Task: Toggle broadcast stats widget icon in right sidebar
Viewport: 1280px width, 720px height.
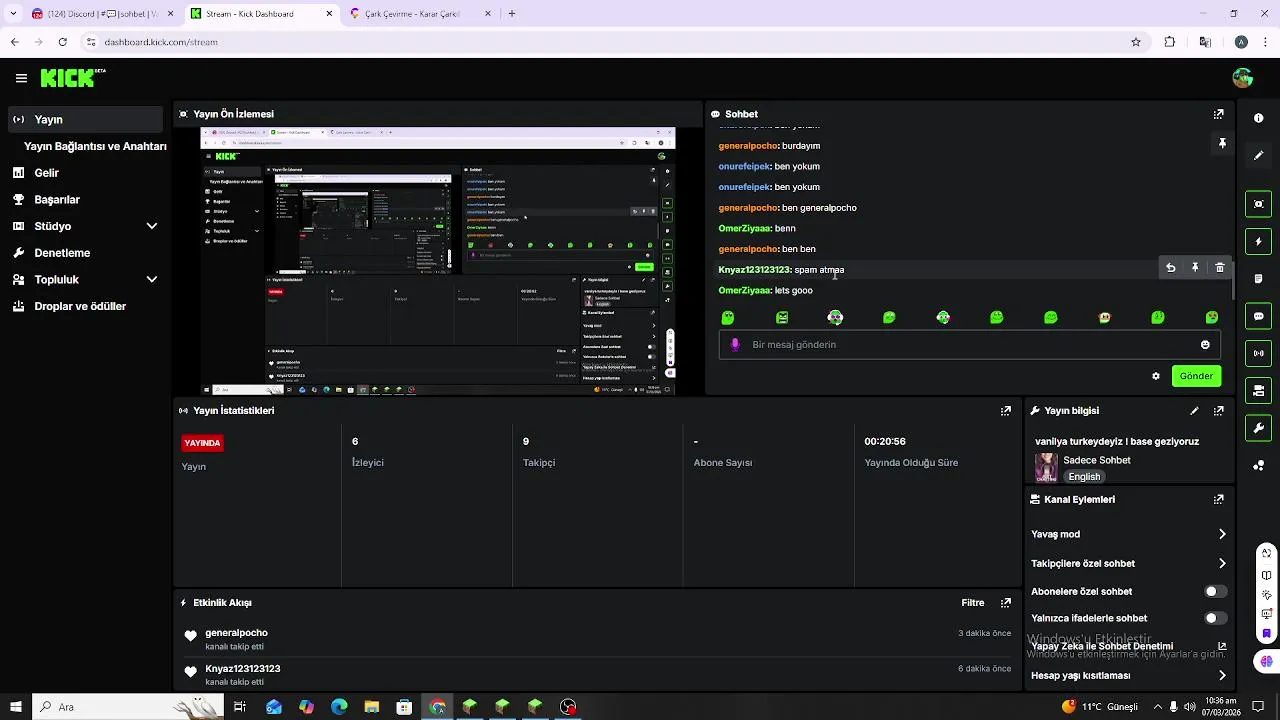Action: (x=1258, y=353)
